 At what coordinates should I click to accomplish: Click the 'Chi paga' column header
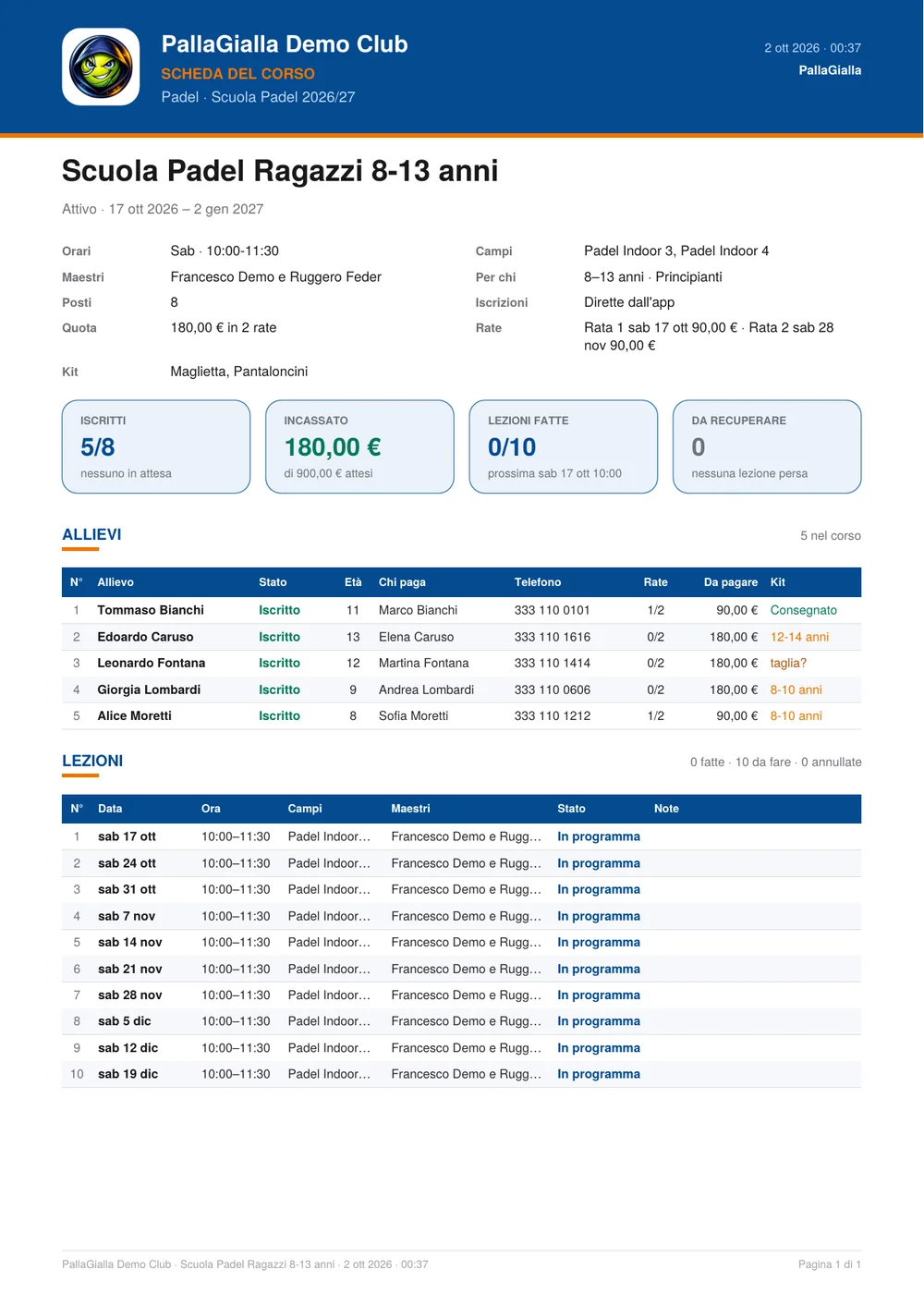[x=402, y=582]
